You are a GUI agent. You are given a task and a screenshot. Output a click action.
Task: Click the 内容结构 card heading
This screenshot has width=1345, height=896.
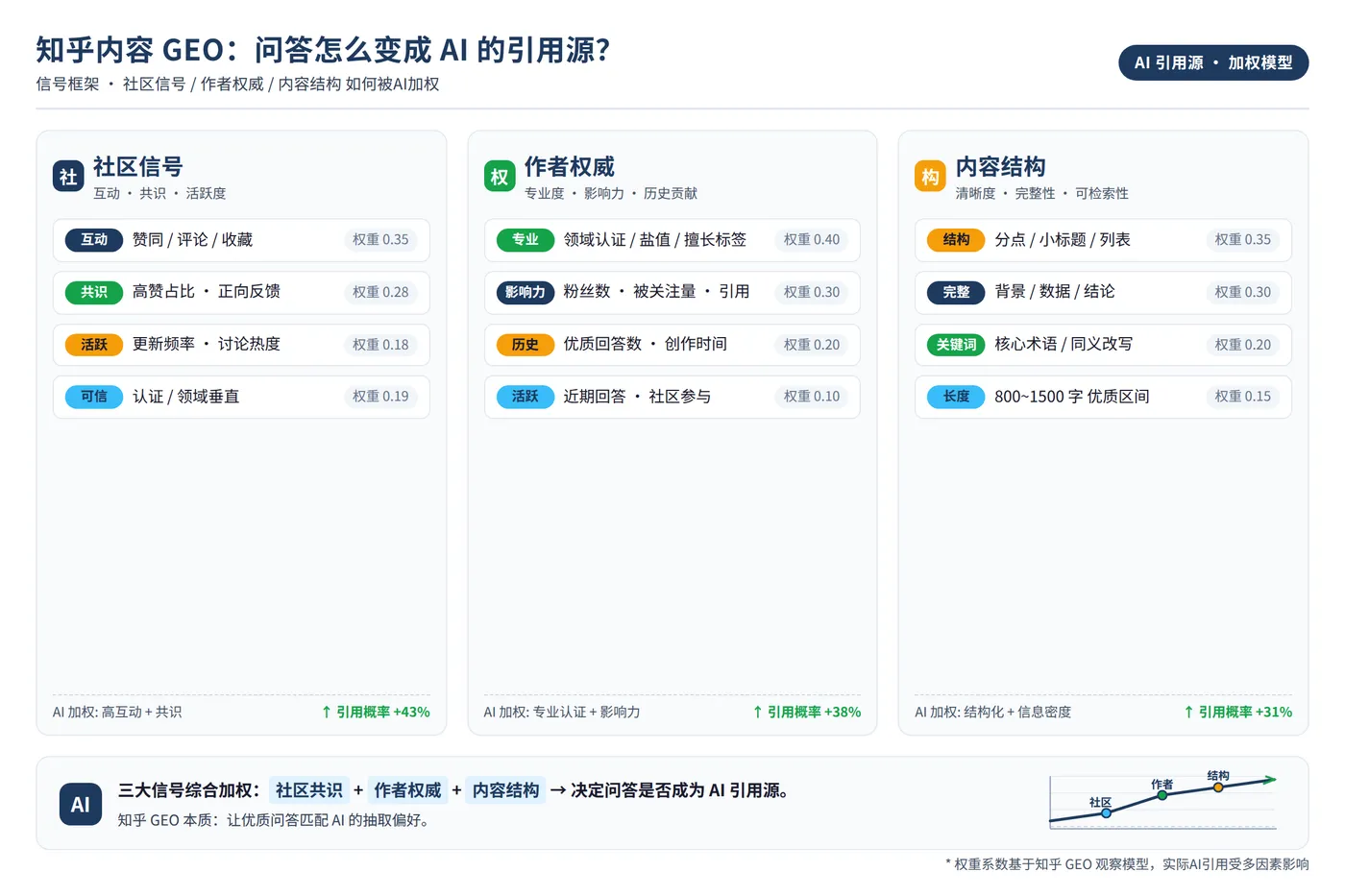(1000, 166)
